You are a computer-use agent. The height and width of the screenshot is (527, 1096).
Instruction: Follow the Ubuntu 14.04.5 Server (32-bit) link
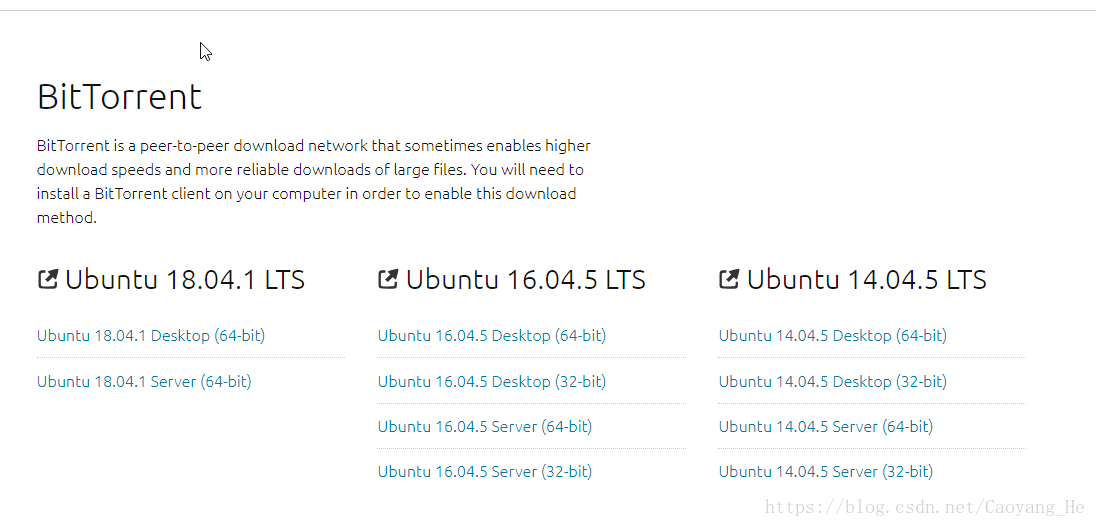click(825, 472)
